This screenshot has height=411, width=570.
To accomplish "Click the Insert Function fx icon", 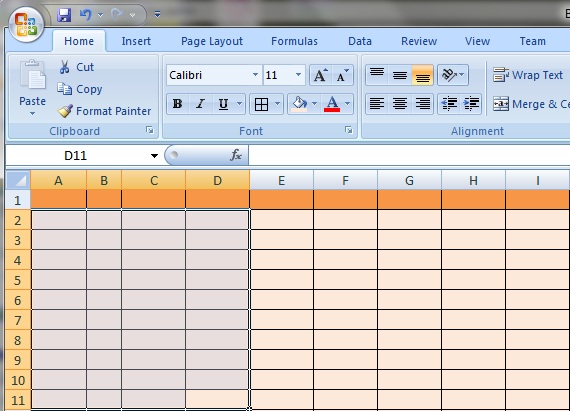I will pos(236,155).
